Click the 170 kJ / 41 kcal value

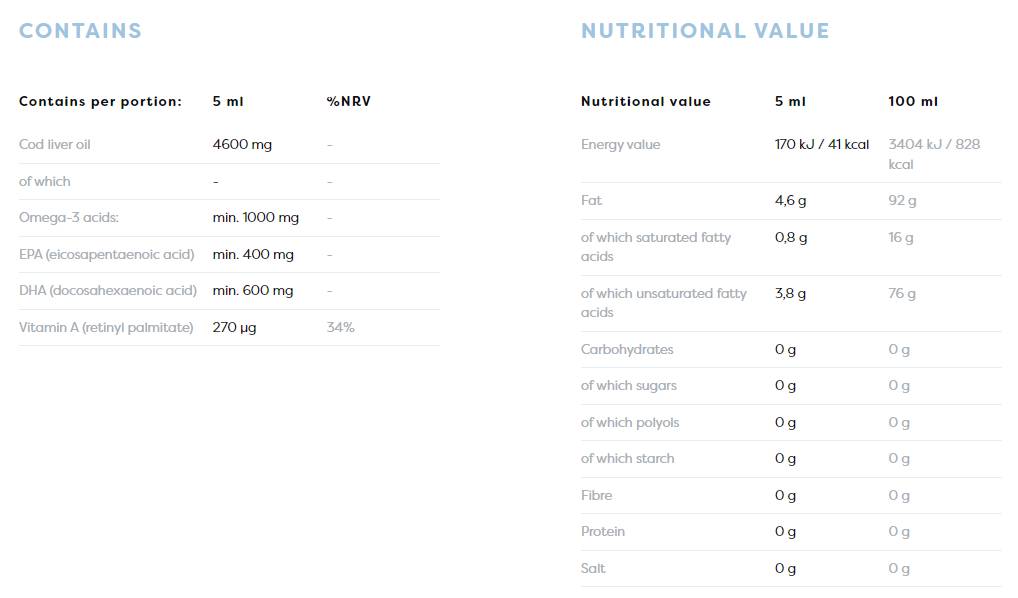tap(822, 145)
